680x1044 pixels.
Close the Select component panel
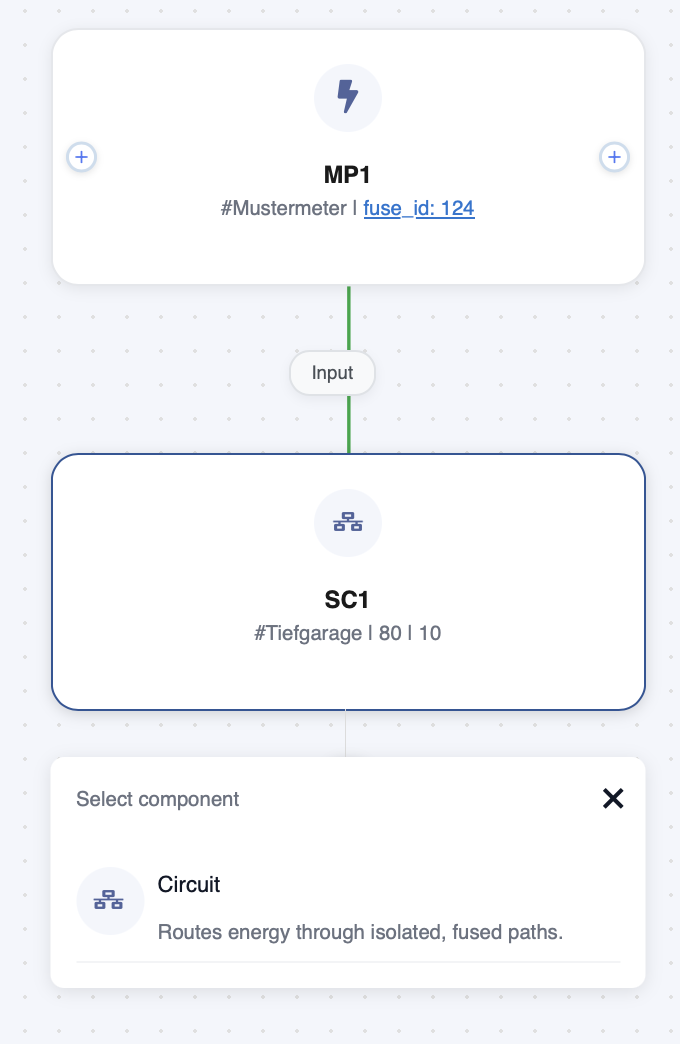(x=613, y=798)
